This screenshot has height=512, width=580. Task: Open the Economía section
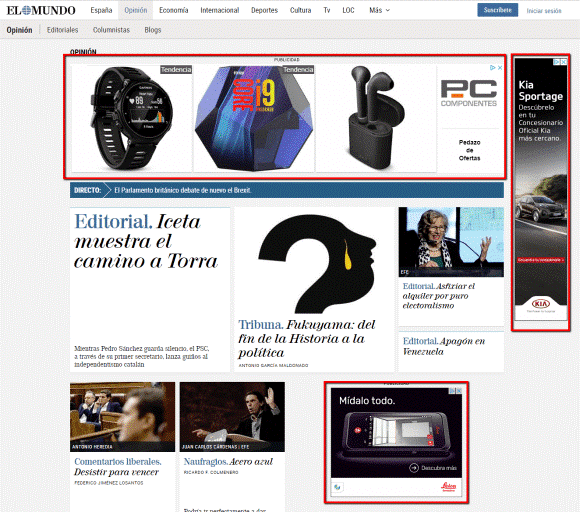tap(173, 10)
